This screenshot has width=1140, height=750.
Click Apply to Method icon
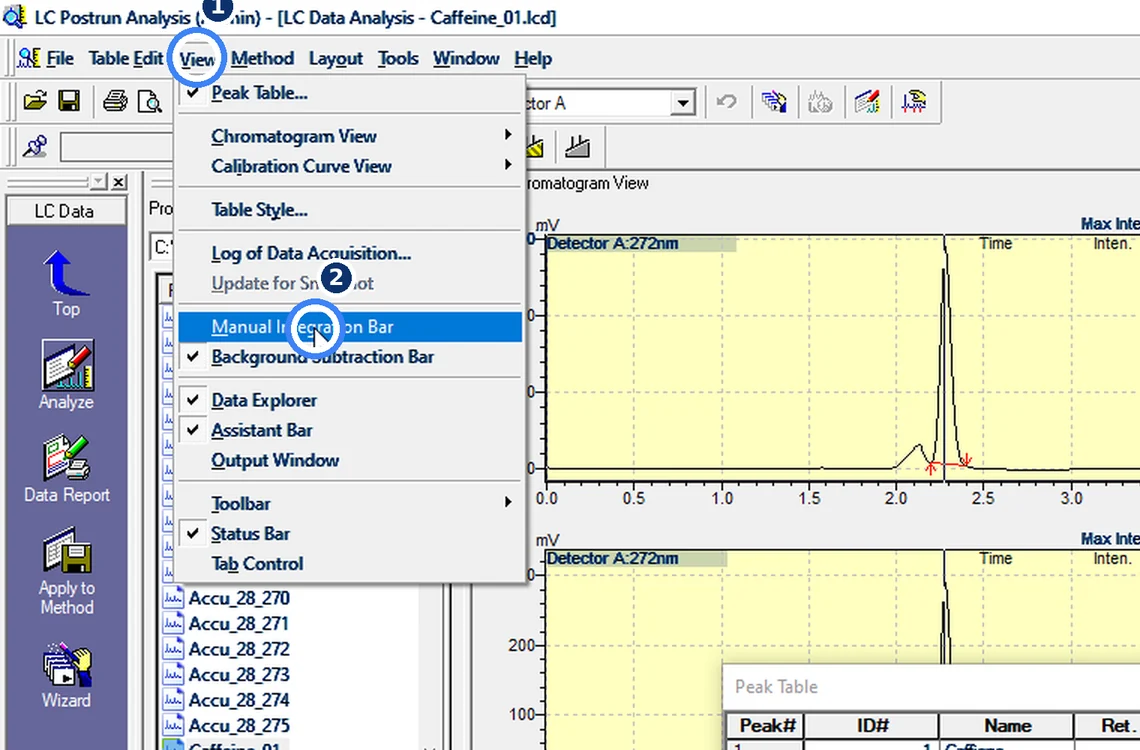click(x=66, y=572)
